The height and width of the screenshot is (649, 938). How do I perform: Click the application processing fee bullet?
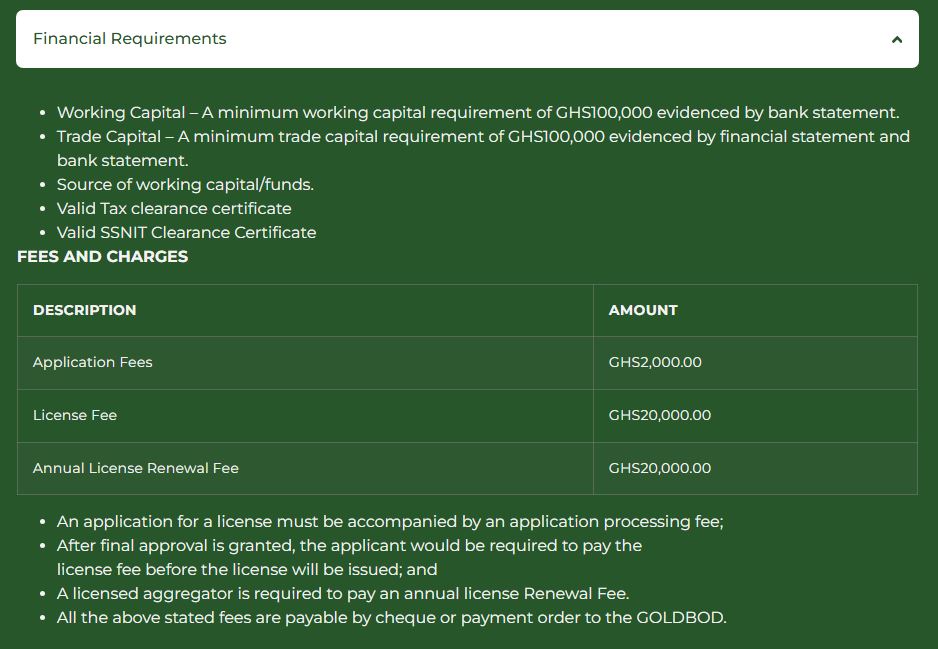coord(390,522)
